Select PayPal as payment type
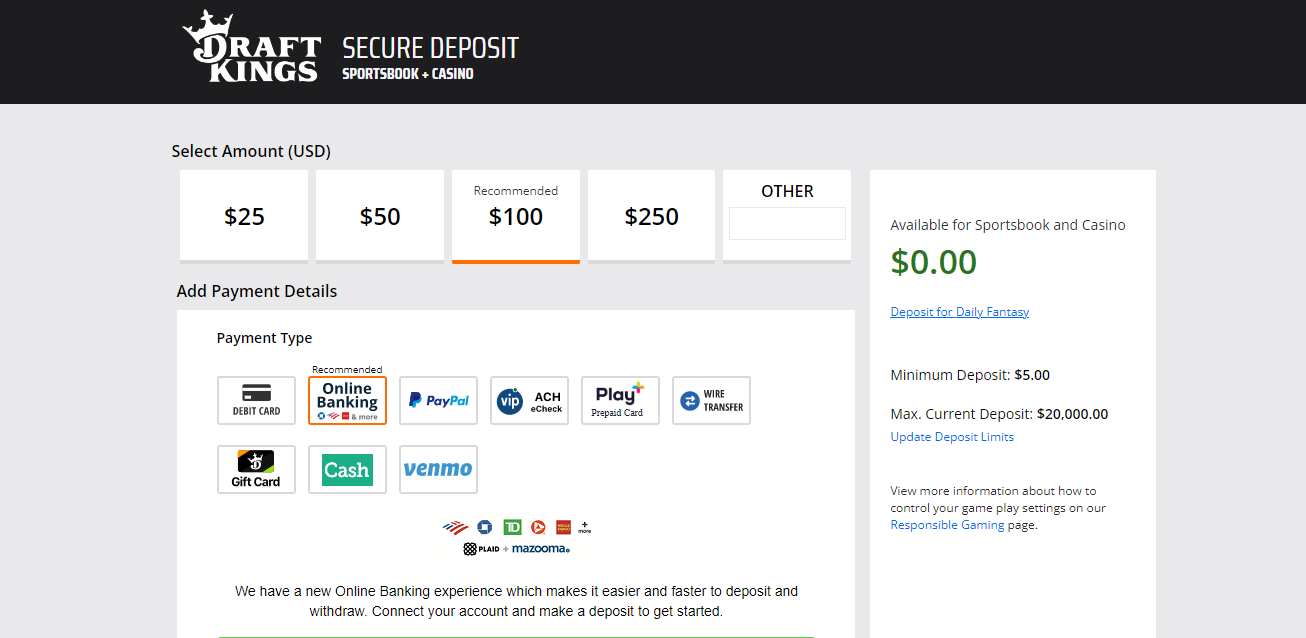 438,400
